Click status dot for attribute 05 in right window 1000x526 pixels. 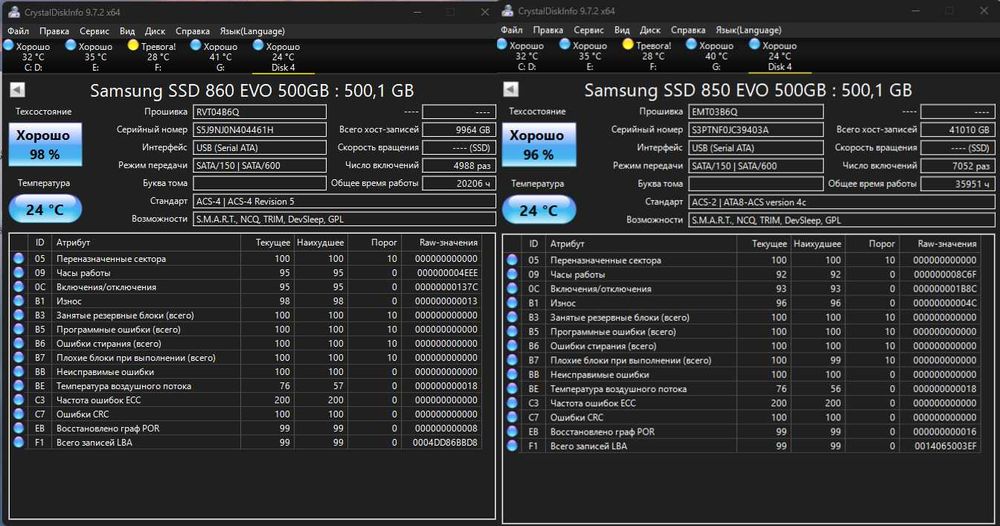pos(512,259)
